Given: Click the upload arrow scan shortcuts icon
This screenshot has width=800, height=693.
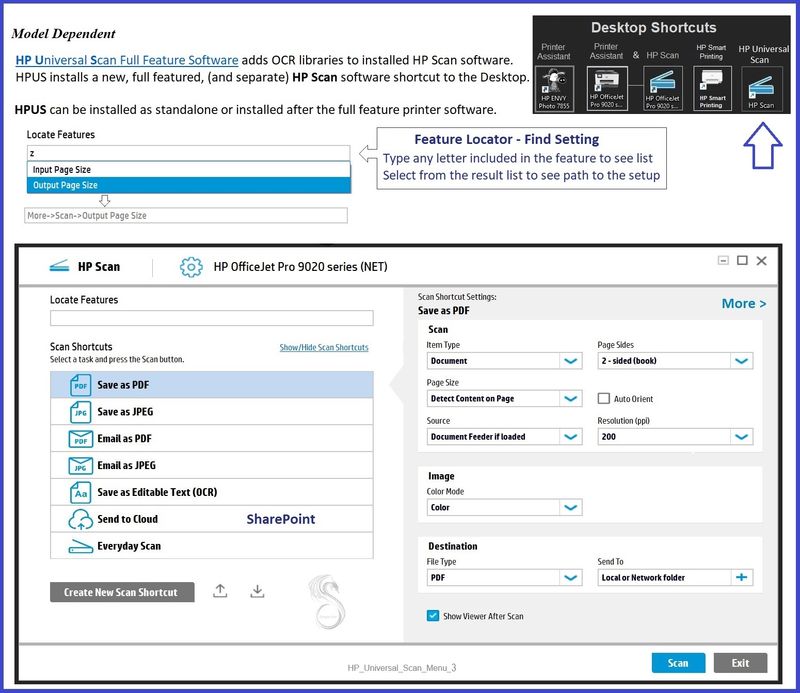Looking at the screenshot, I should click(x=220, y=591).
